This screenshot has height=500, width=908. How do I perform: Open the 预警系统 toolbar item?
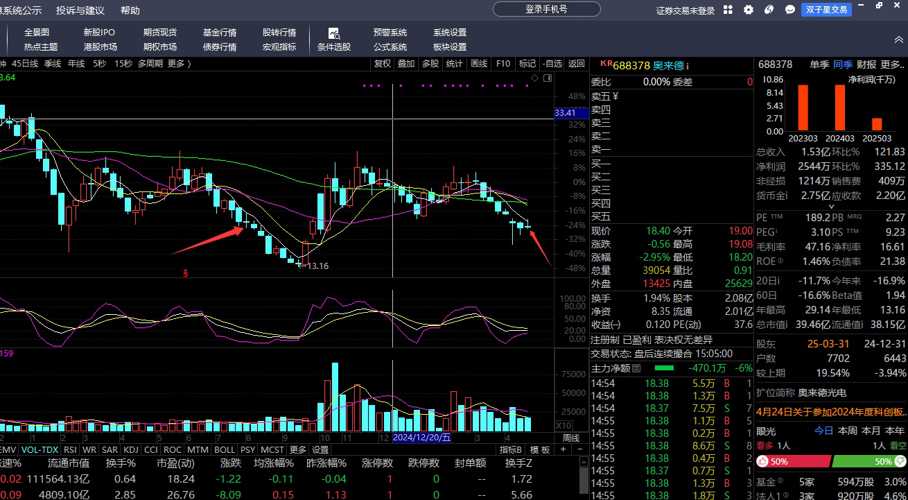tap(390, 32)
